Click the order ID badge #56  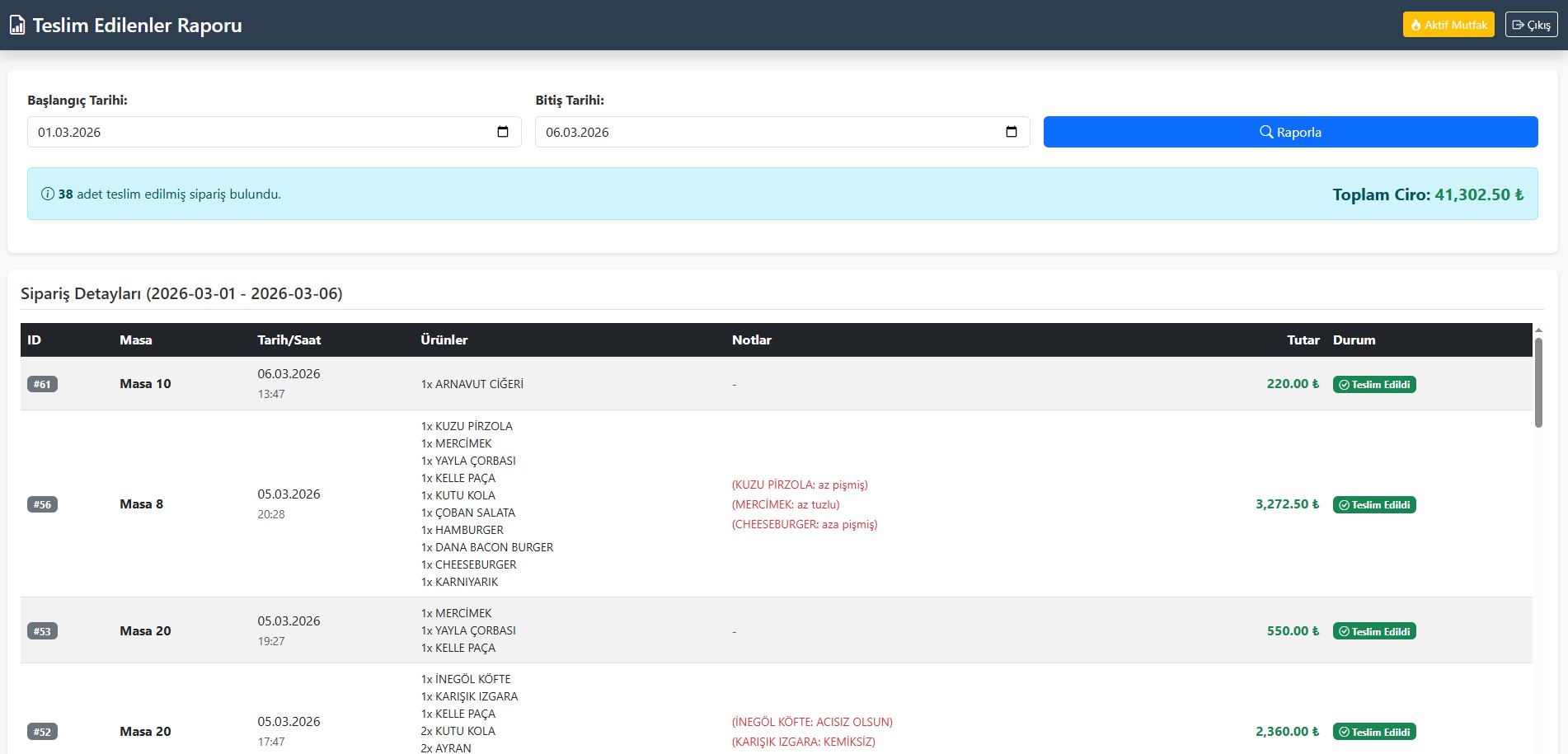[42, 504]
